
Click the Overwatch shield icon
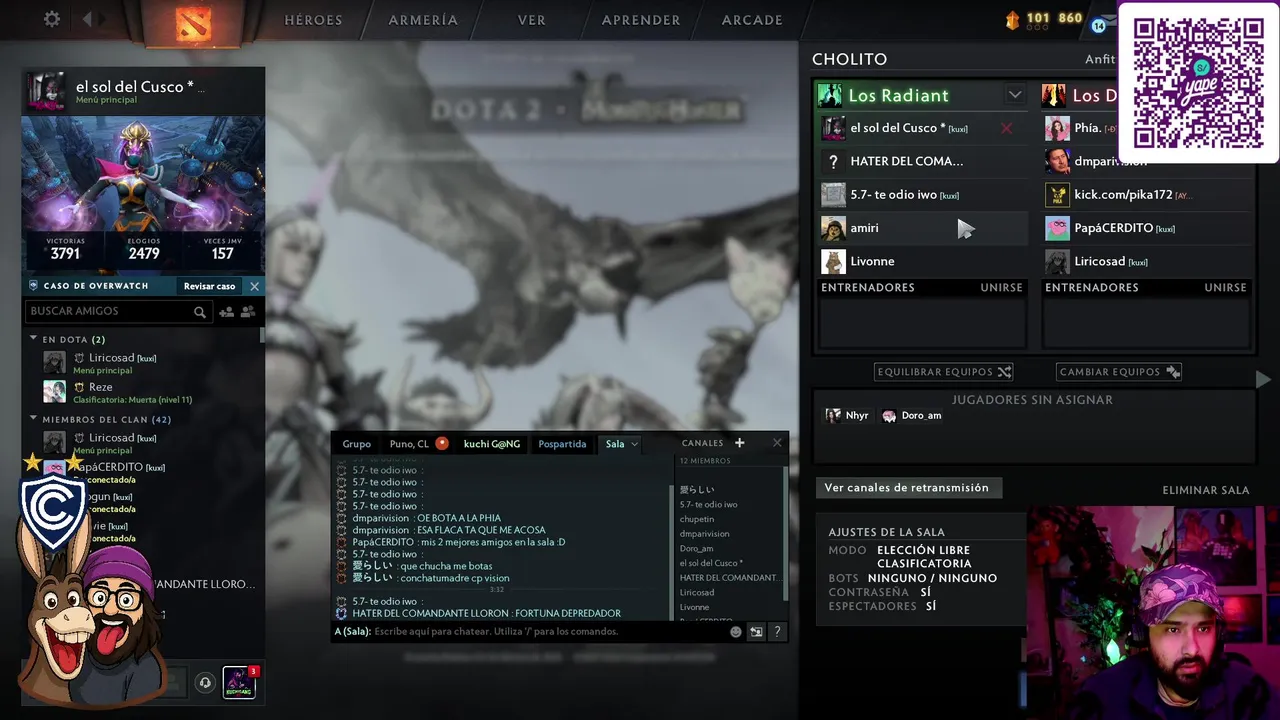(33, 286)
